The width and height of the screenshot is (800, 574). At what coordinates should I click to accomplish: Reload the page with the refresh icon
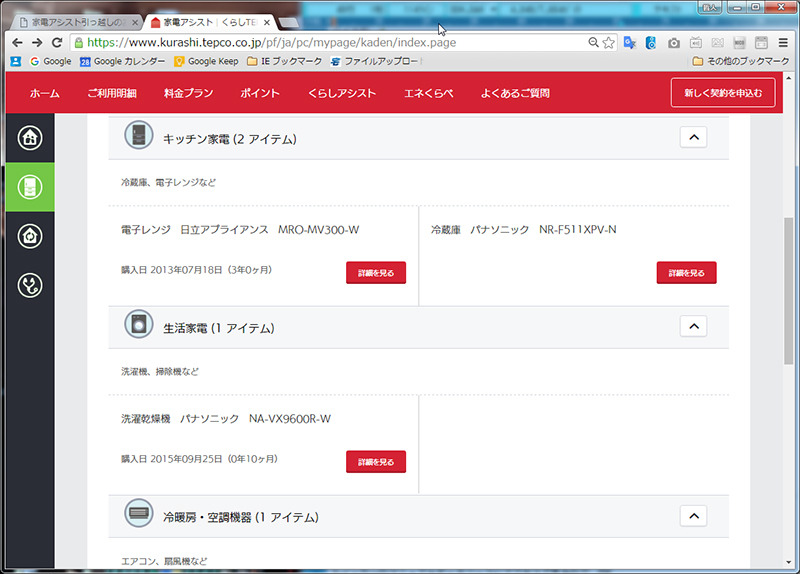(x=57, y=42)
